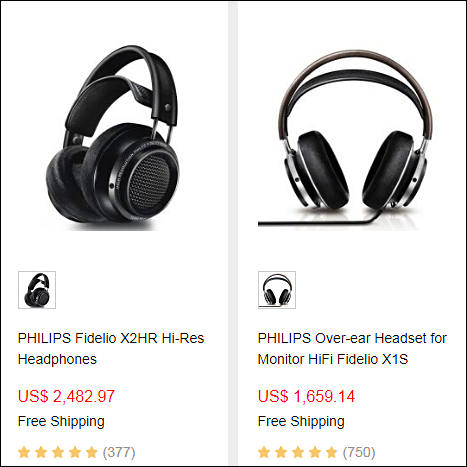Click Free Shipping under X2HR headphones

click(x=61, y=421)
